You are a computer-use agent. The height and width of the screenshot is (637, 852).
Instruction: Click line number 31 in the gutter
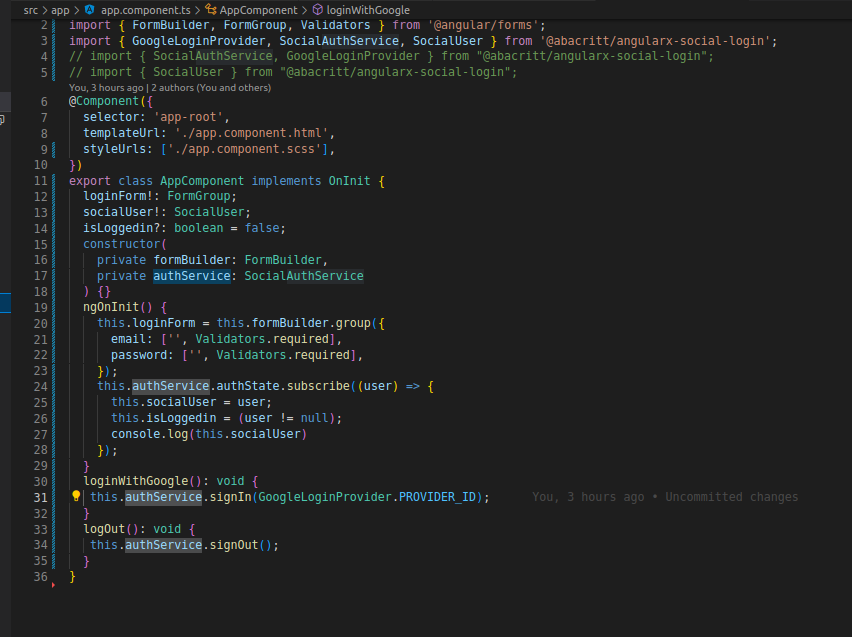pos(41,497)
